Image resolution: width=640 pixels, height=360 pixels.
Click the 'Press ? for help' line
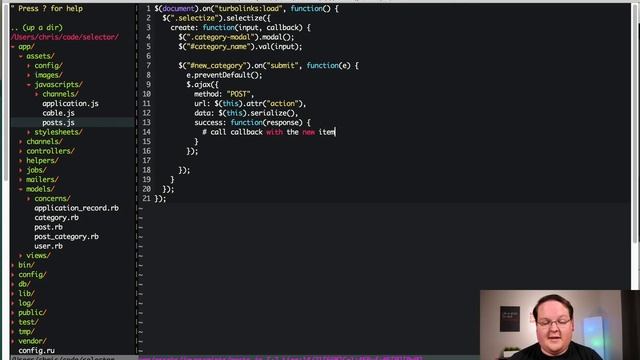[47, 9]
